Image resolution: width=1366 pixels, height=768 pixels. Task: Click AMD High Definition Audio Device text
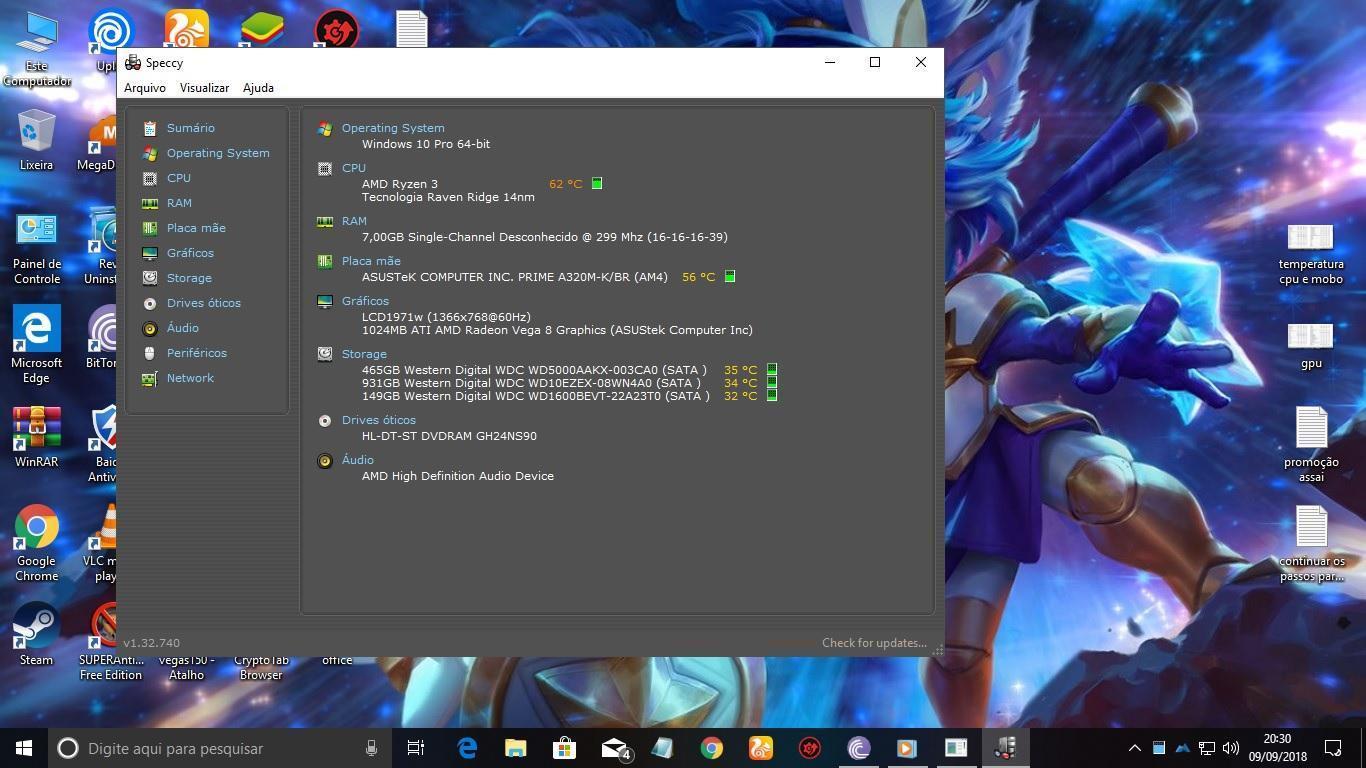[458, 476]
